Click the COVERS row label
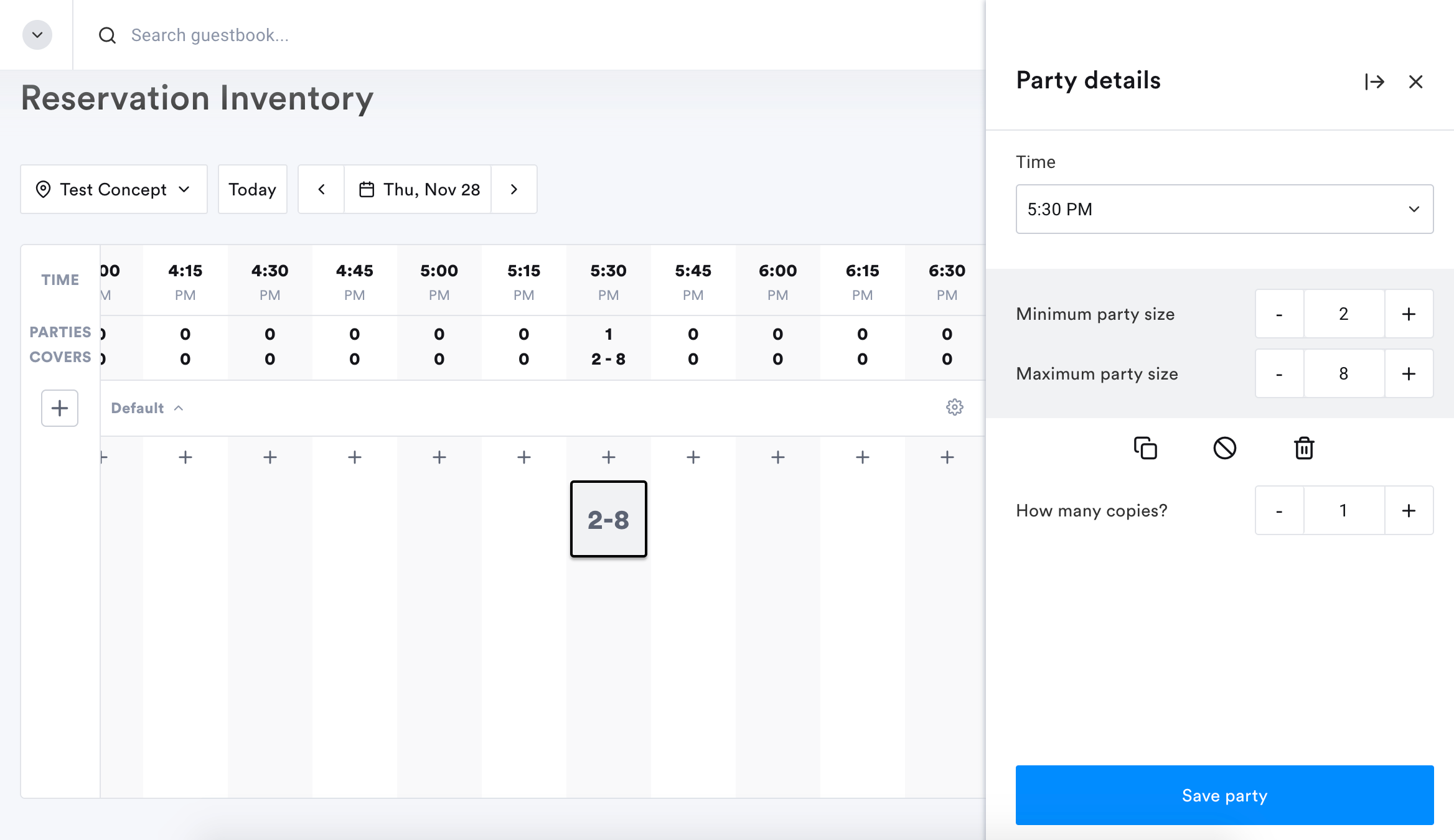This screenshot has height=840, width=1454. coord(60,357)
